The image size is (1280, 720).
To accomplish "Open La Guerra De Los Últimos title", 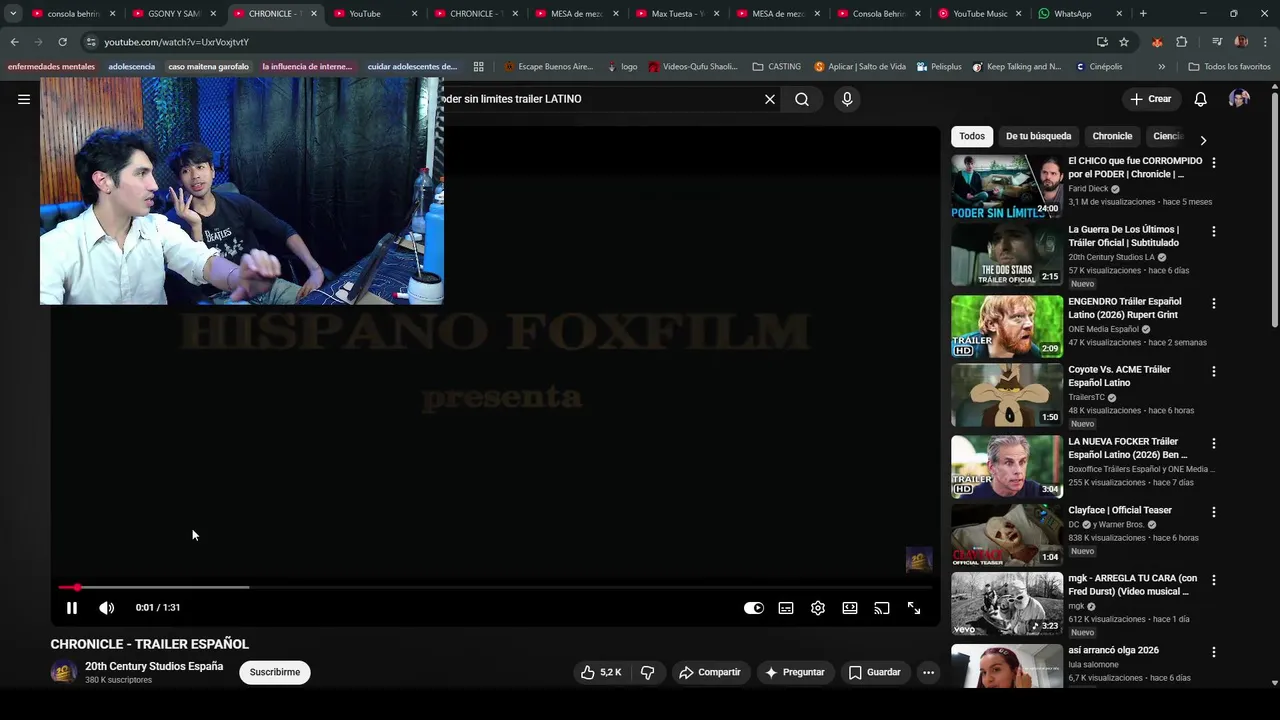I will [1123, 236].
